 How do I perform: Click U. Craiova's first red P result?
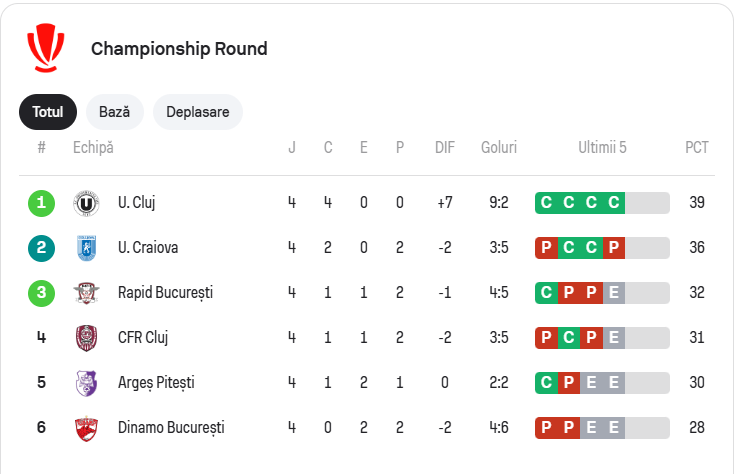546,248
